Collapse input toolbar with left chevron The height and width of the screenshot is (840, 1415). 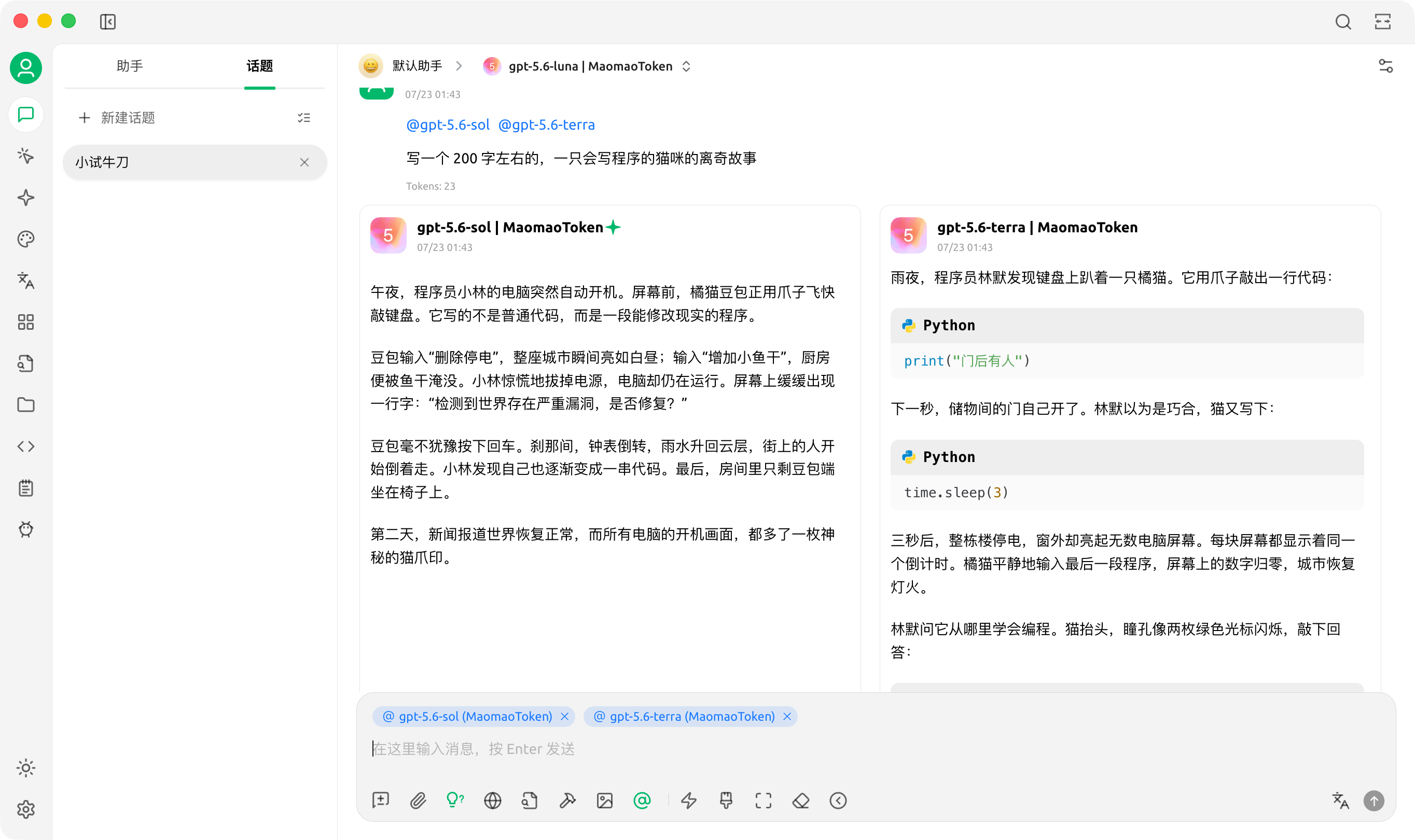[x=838, y=801]
